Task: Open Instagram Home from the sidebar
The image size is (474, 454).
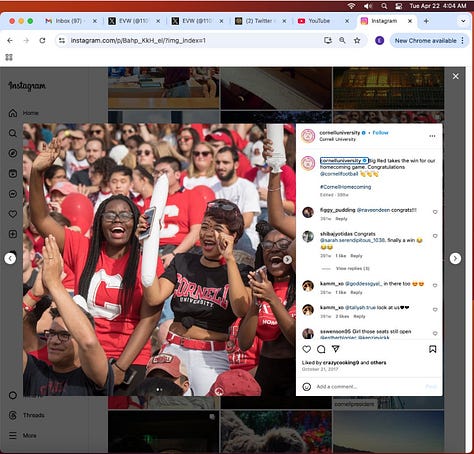Action: (x=23, y=113)
